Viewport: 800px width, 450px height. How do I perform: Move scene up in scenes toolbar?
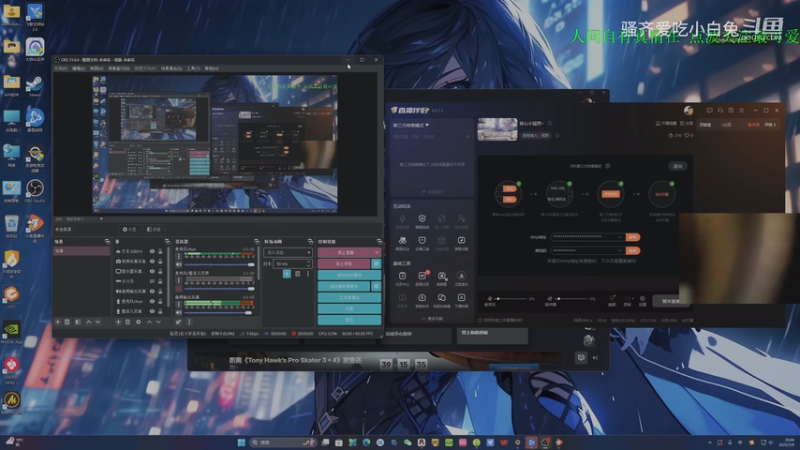tap(89, 322)
